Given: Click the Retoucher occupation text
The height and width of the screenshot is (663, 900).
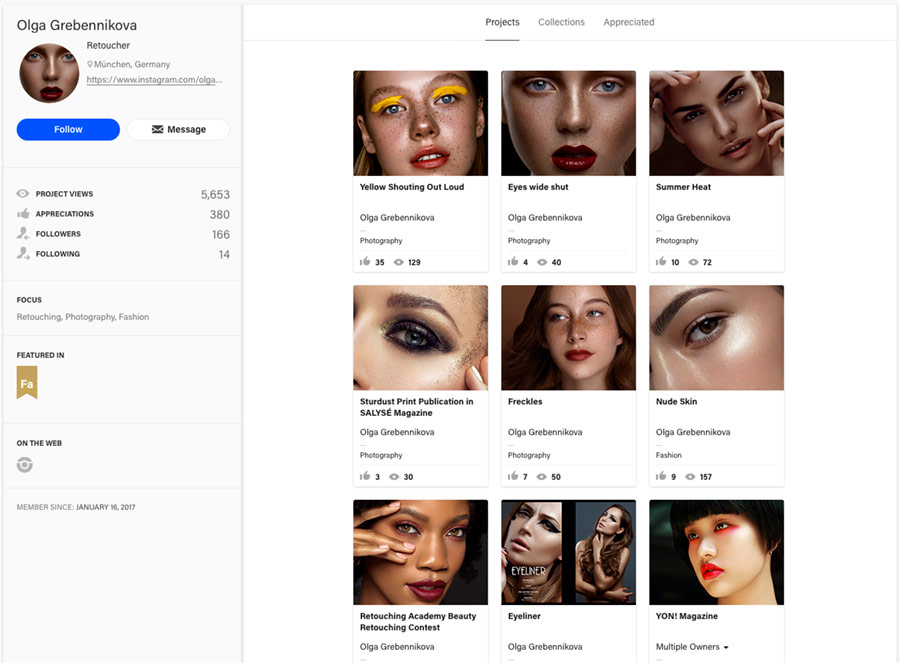Looking at the screenshot, I should [x=108, y=45].
